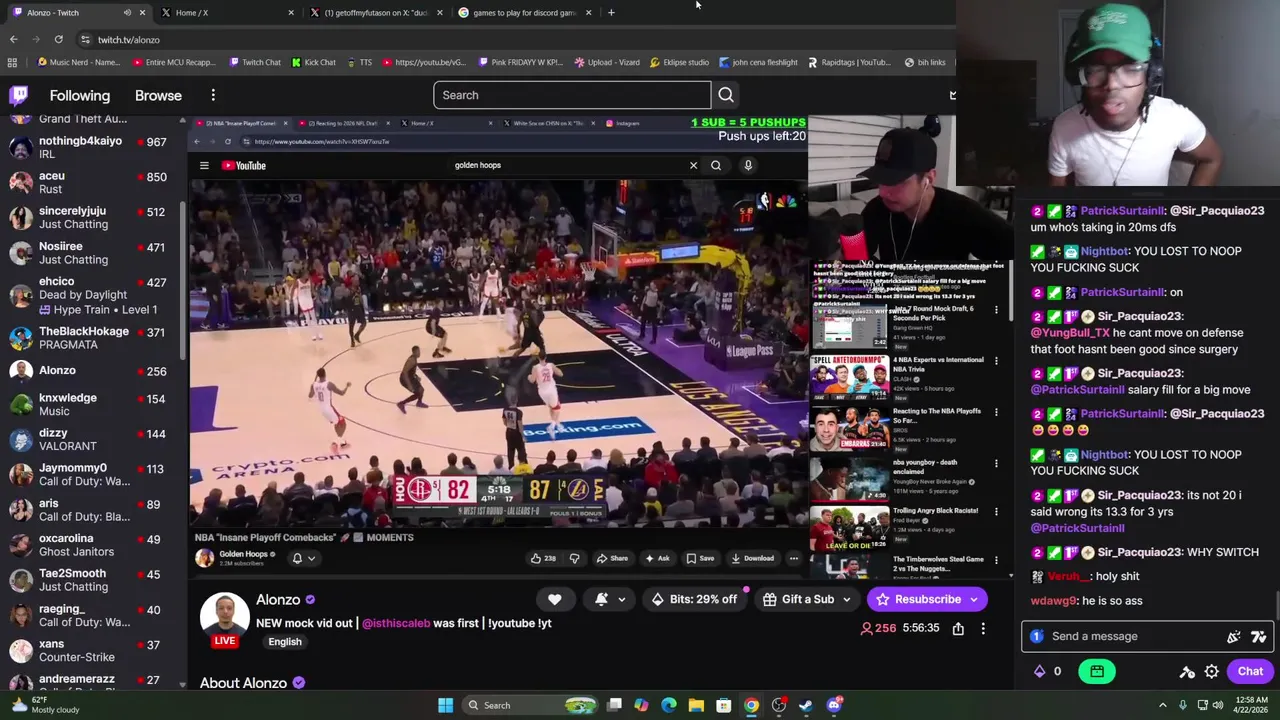The width and height of the screenshot is (1280, 720).
Task: Open the 7TV emote menu icon
Action: [1259, 636]
